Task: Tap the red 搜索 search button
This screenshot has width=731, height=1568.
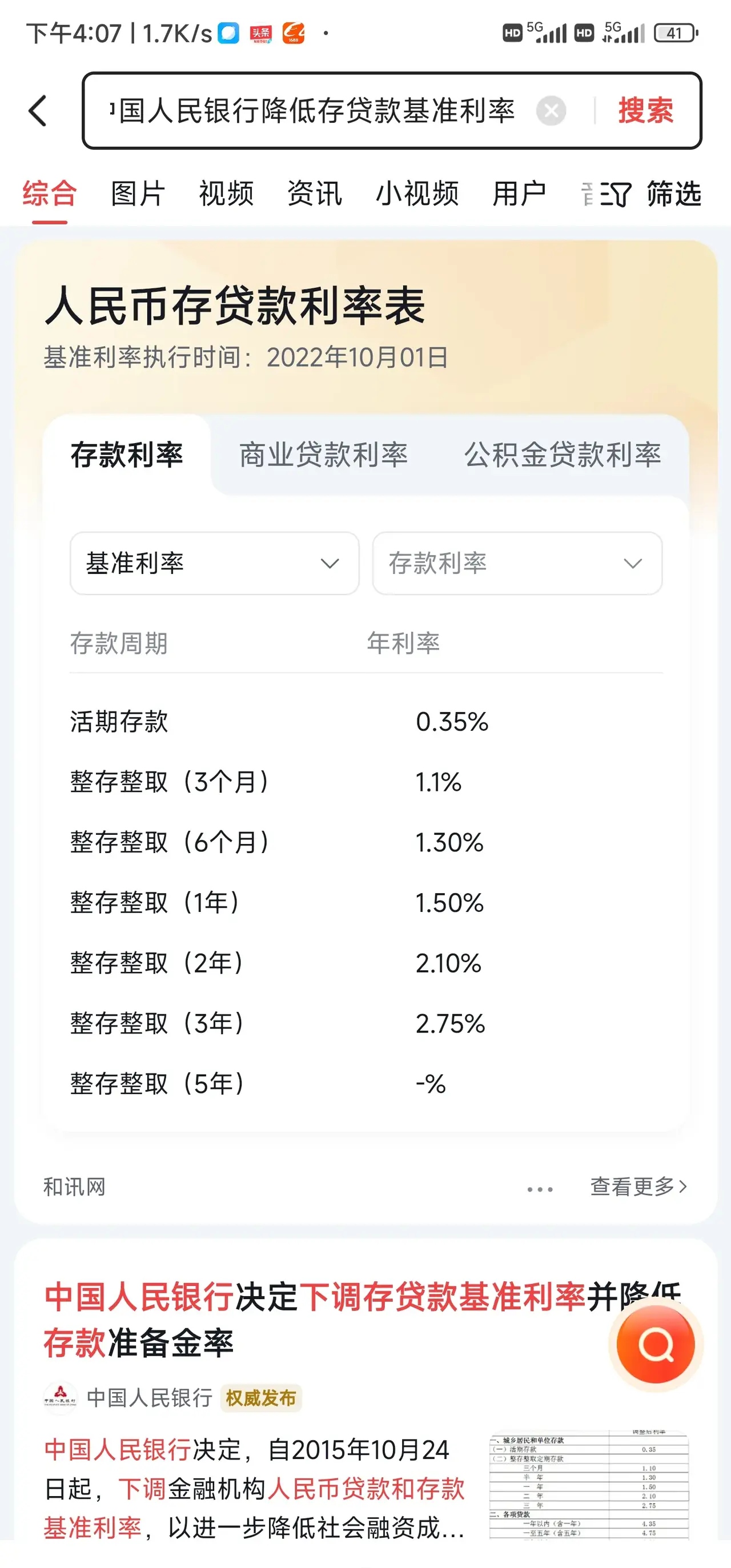Action: coord(645,111)
